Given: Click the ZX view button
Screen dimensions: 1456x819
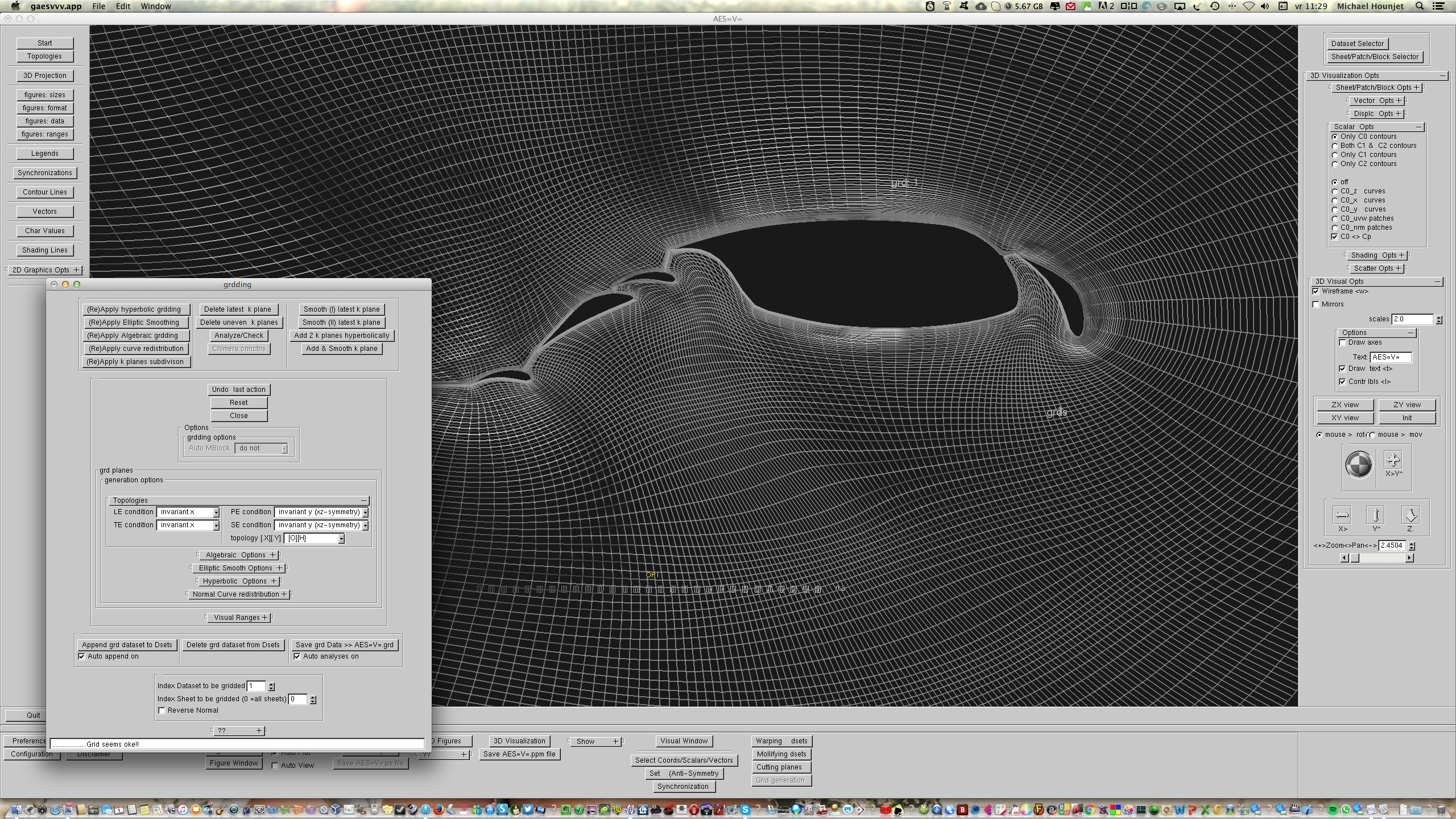Looking at the screenshot, I should point(1345,405).
